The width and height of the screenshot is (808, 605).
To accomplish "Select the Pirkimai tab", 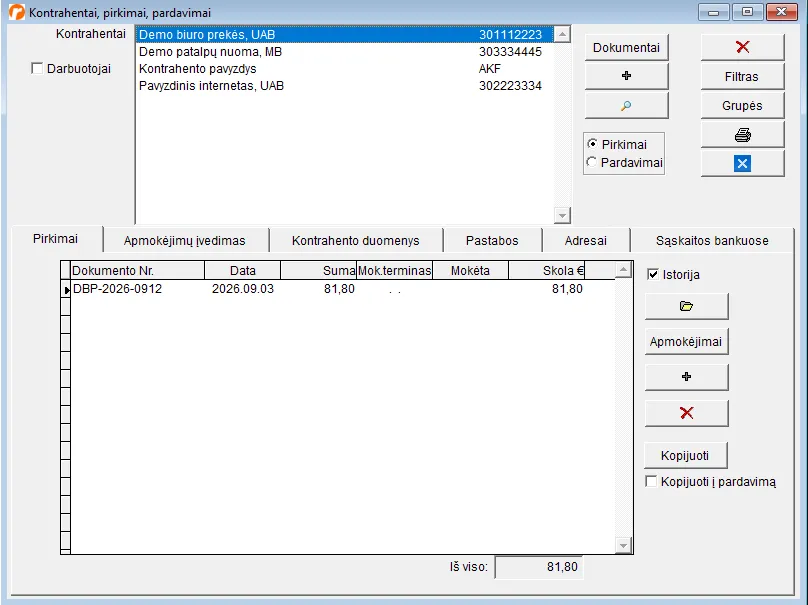I will tap(56, 239).
